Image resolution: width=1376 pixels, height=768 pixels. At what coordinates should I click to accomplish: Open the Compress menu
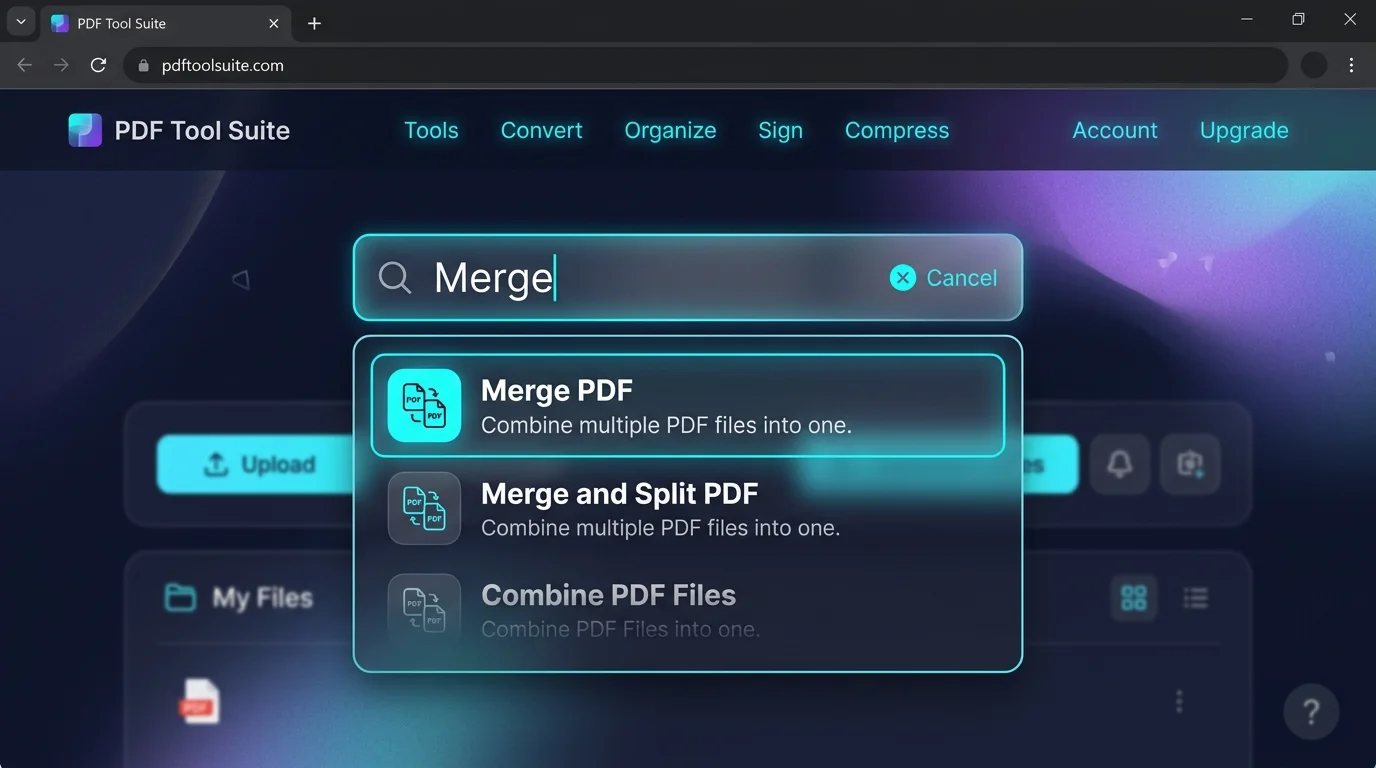897,130
